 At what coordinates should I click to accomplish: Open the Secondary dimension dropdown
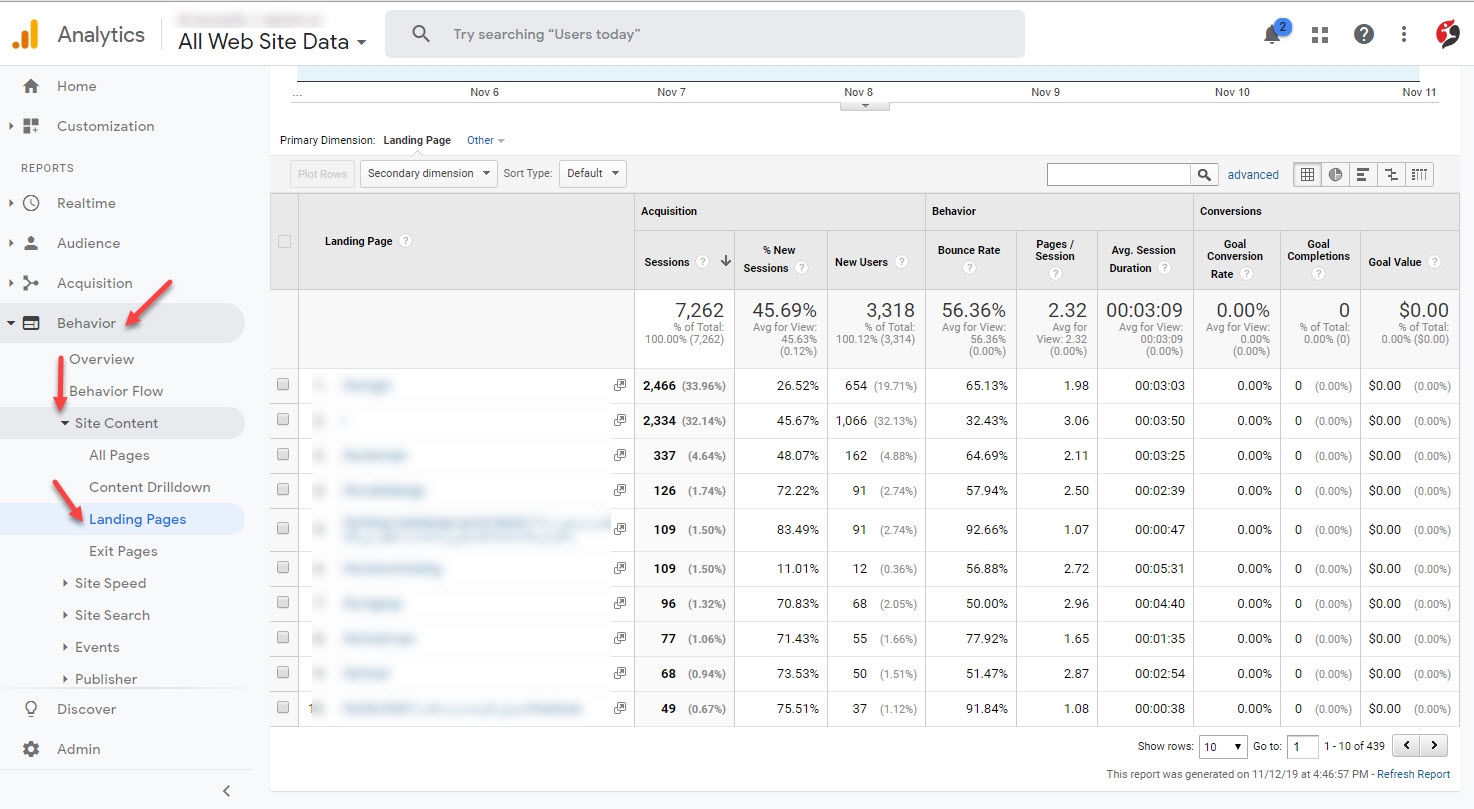(428, 173)
